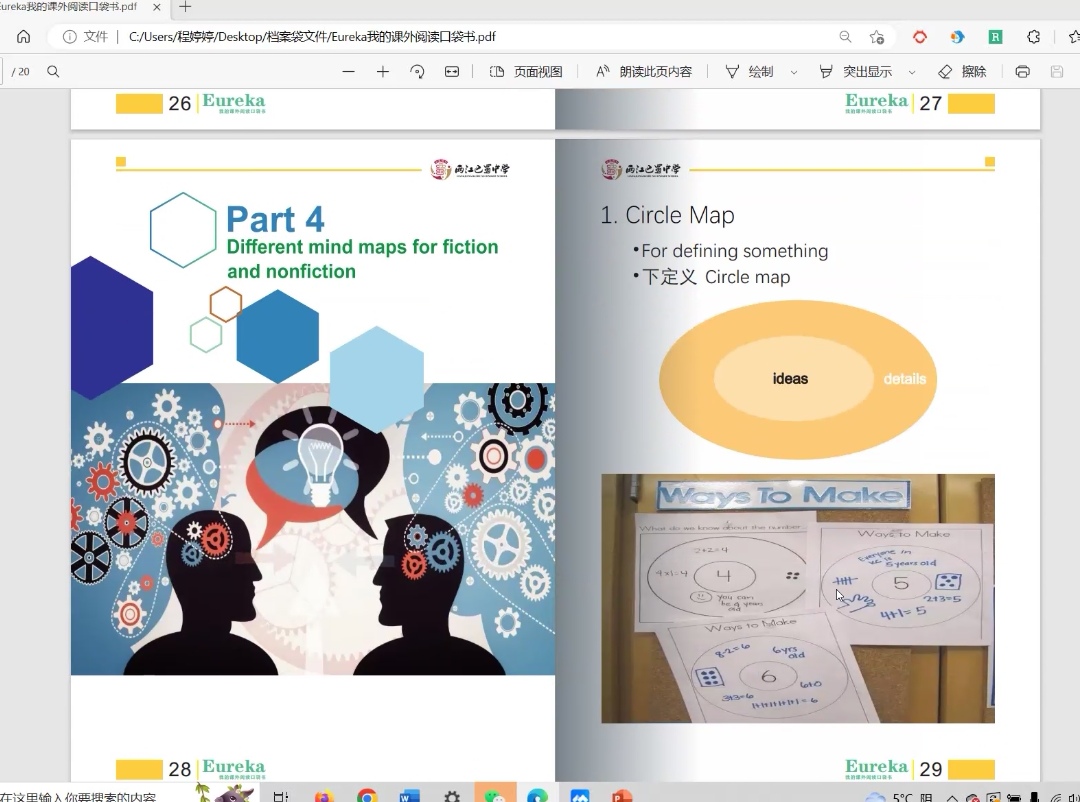This screenshot has width=1080, height=802.
Task: Open PowerPoint from the taskbar
Action: [x=622, y=796]
